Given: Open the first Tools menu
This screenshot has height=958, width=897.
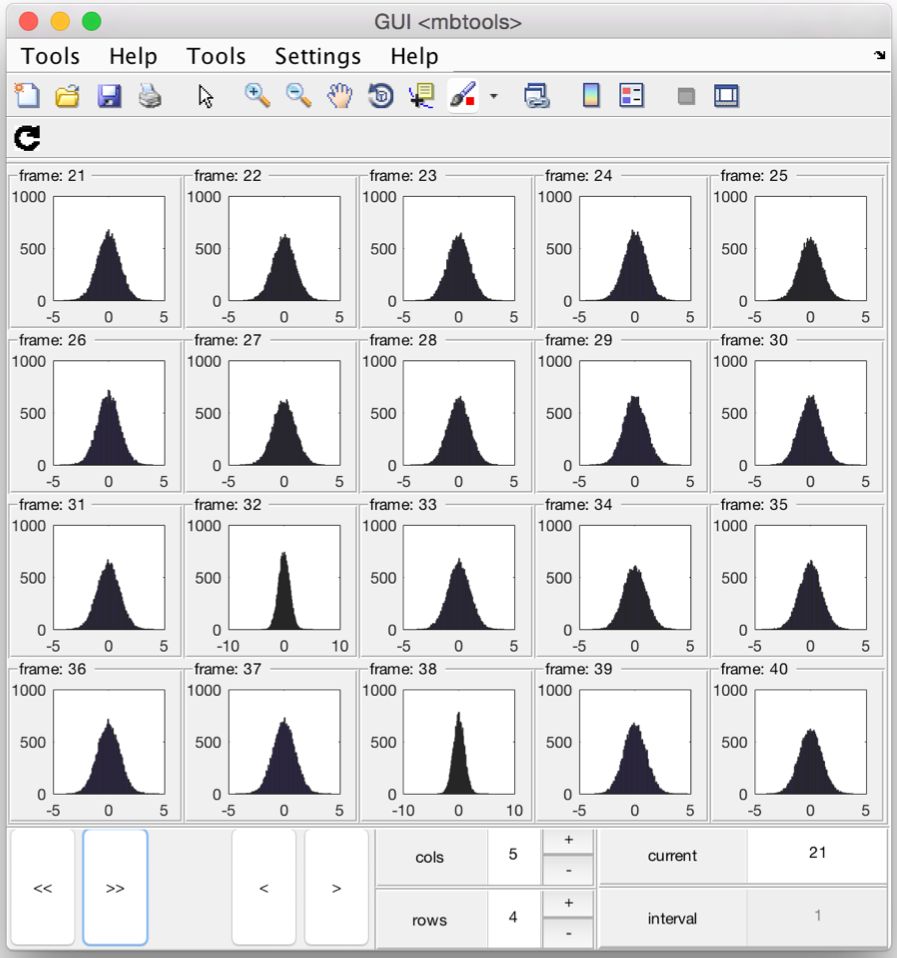Looking at the screenshot, I should point(51,56).
